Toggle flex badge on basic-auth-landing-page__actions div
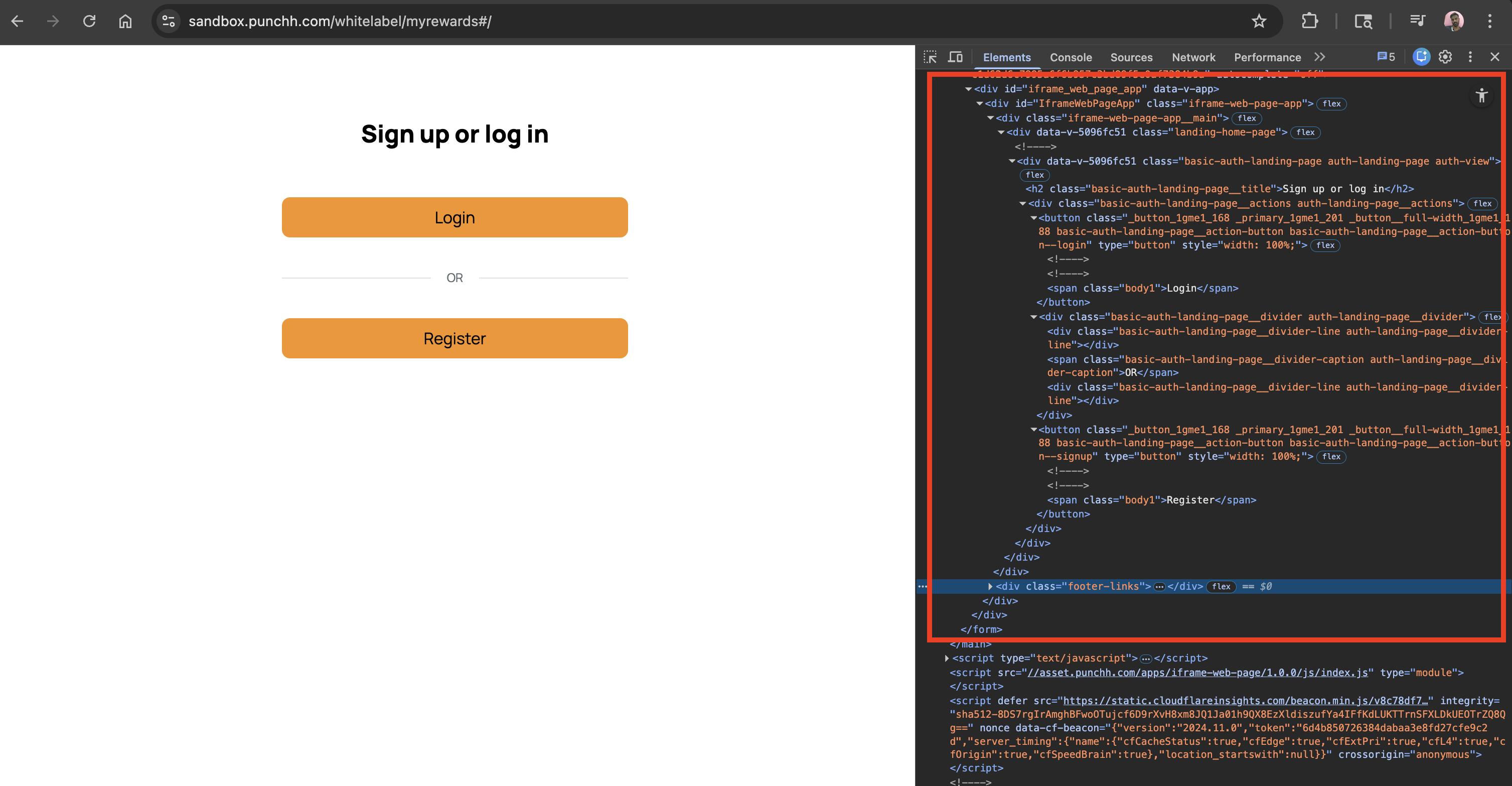 pyautogui.click(x=1482, y=204)
